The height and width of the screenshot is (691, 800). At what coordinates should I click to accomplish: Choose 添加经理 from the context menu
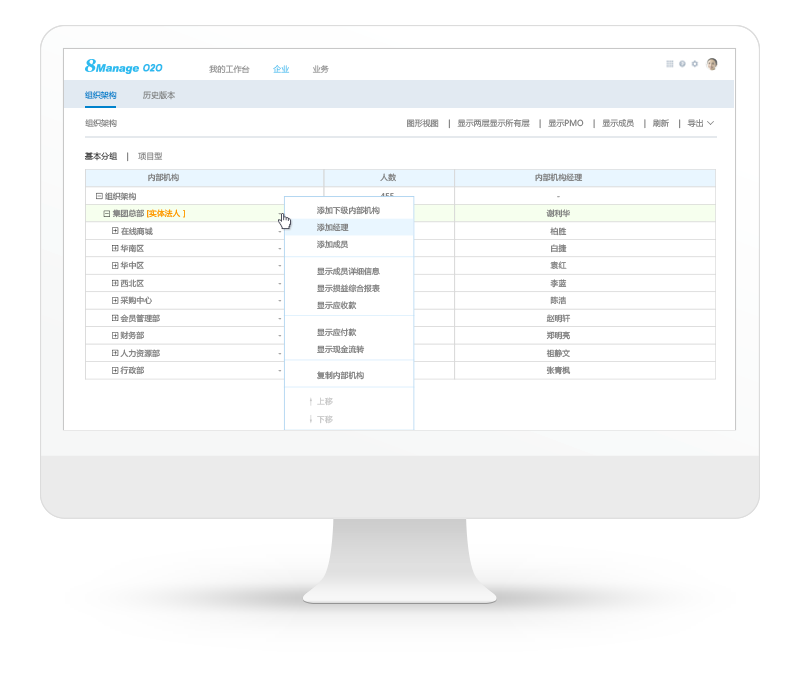pos(333,228)
